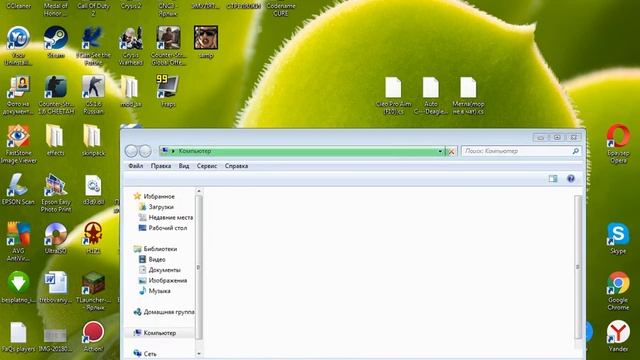The height and width of the screenshot is (360, 640).
Task: Select the EPSON Scan shortcut
Action: point(18,189)
